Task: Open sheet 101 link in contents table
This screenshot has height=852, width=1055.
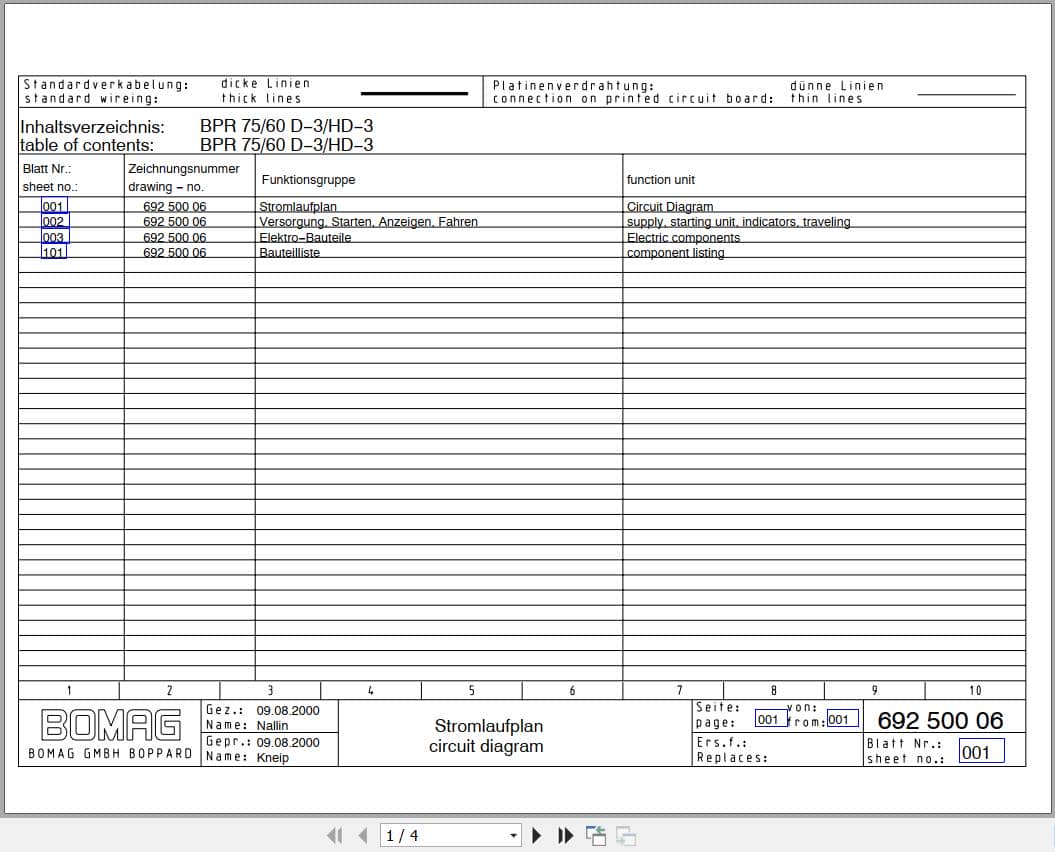Action: click(x=54, y=252)
